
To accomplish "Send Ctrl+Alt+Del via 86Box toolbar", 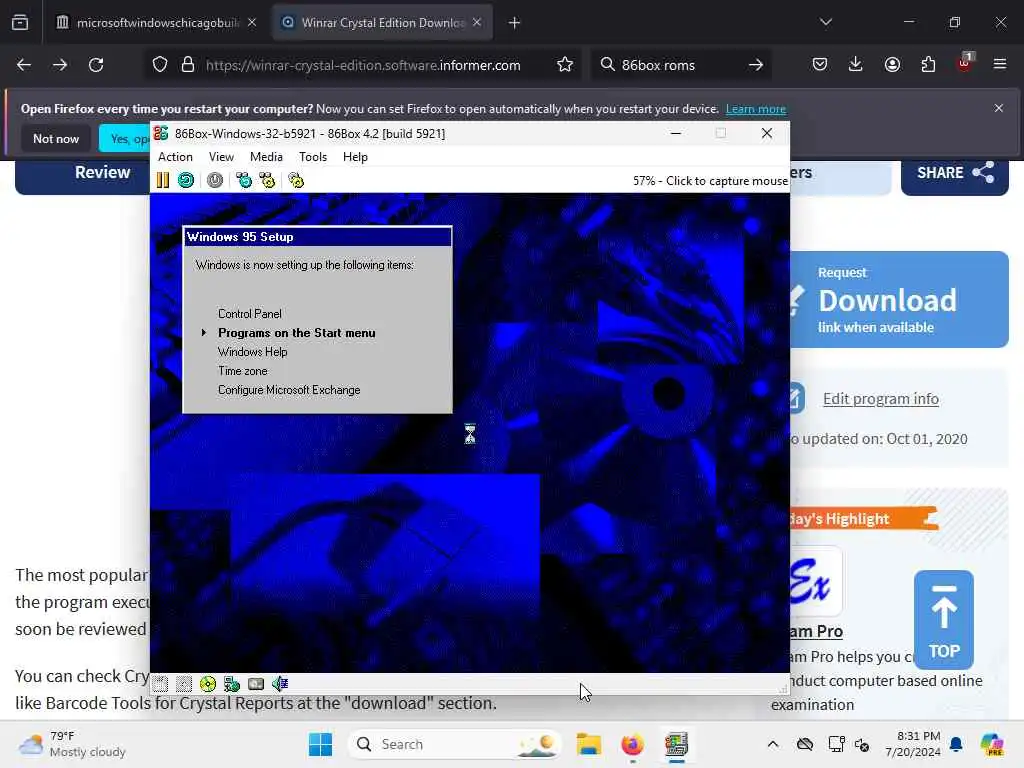I will 244,180.
